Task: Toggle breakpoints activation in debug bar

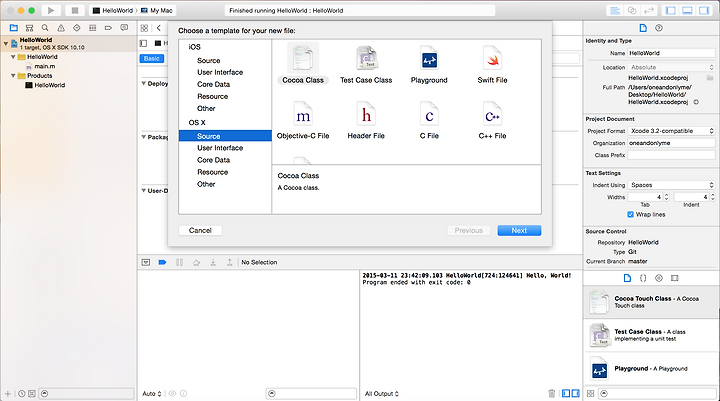Action: pos(162,262)
